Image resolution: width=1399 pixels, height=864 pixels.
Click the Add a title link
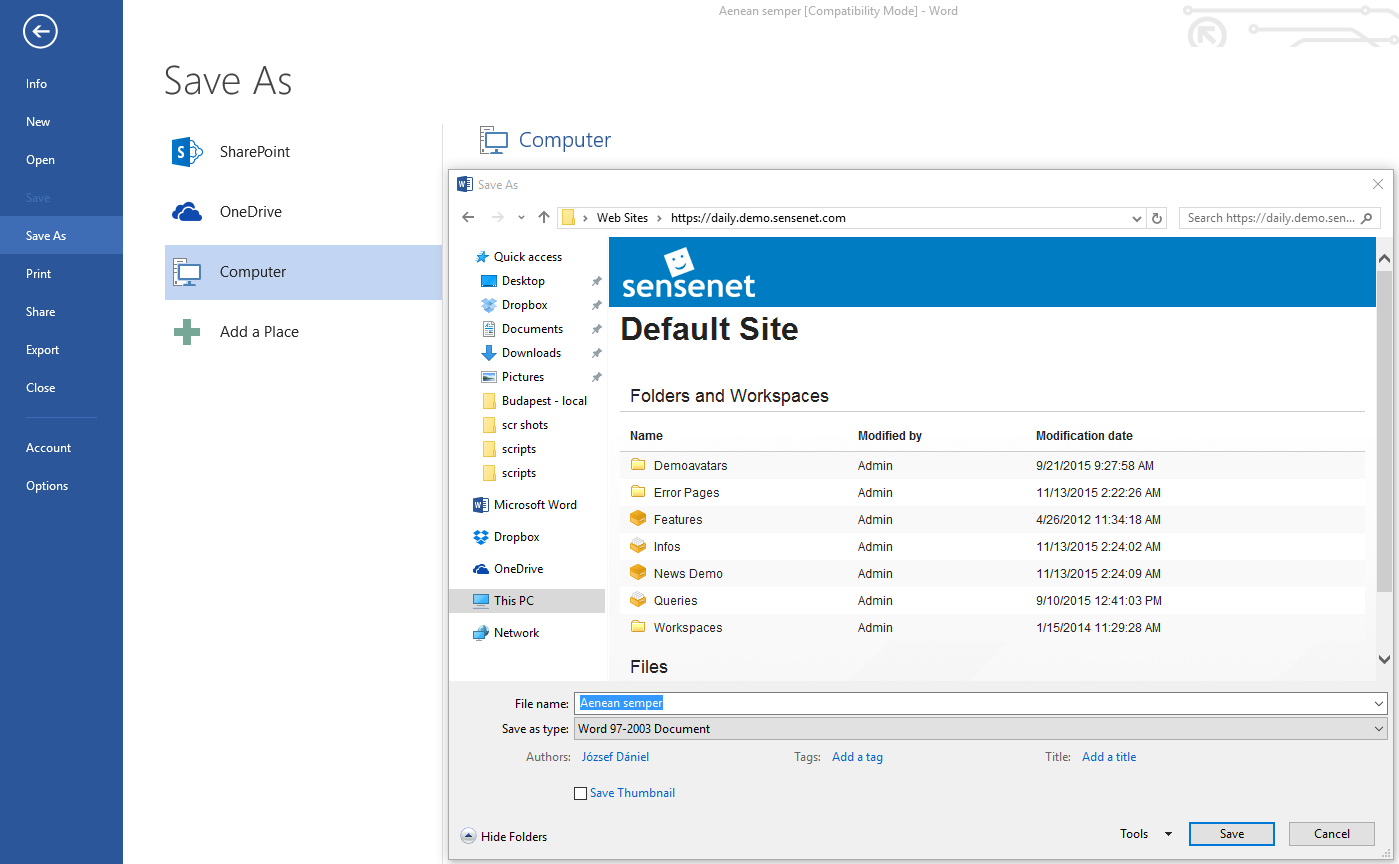(1109, 757)
